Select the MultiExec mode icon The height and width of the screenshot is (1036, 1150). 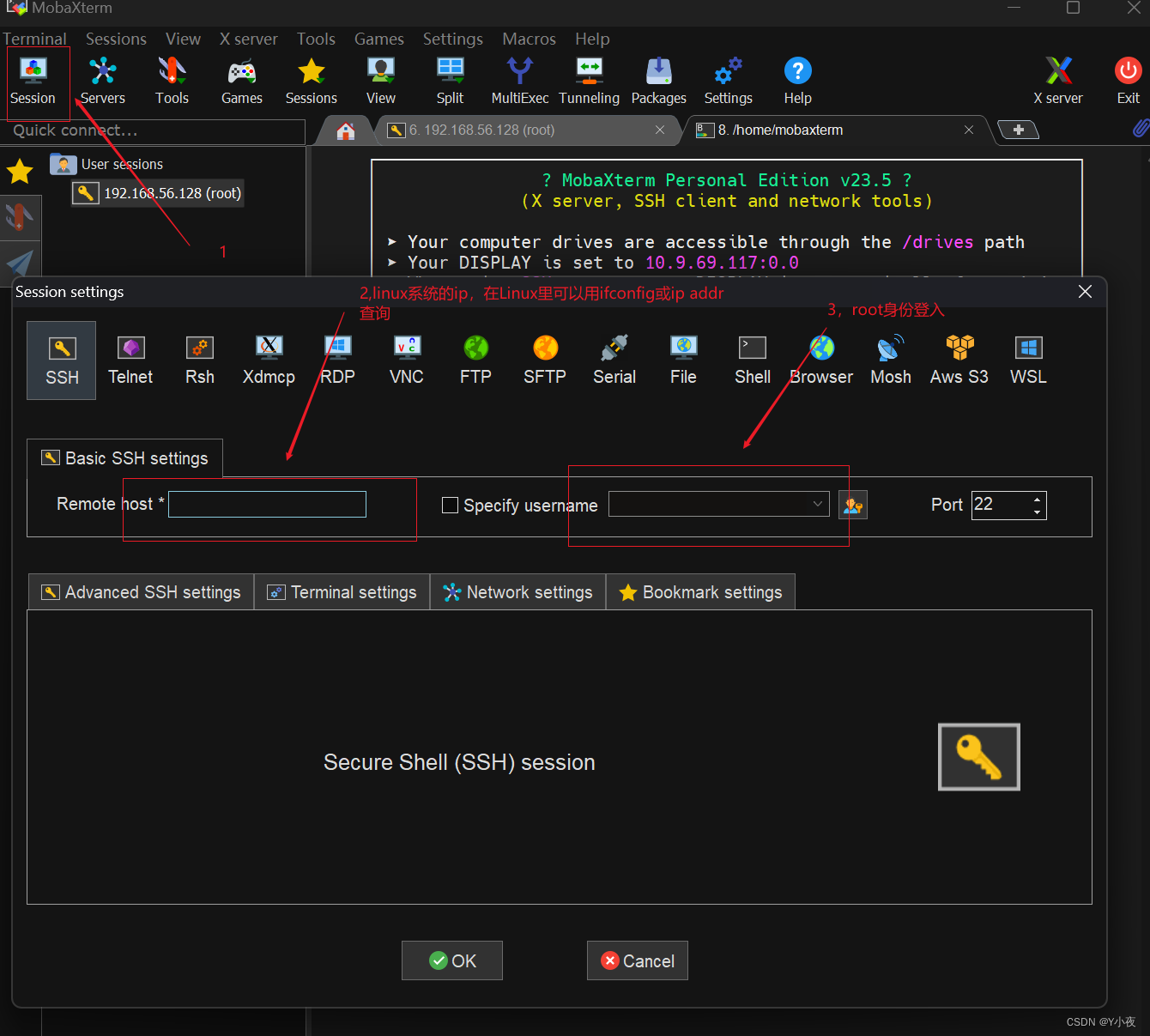click(519, 80)
